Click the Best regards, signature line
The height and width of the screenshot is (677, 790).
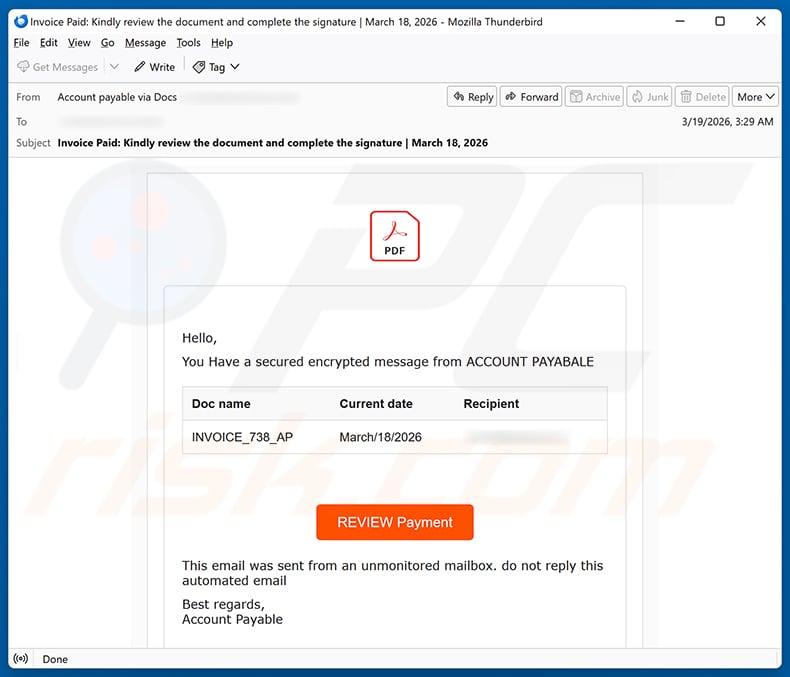coord(223,604)
